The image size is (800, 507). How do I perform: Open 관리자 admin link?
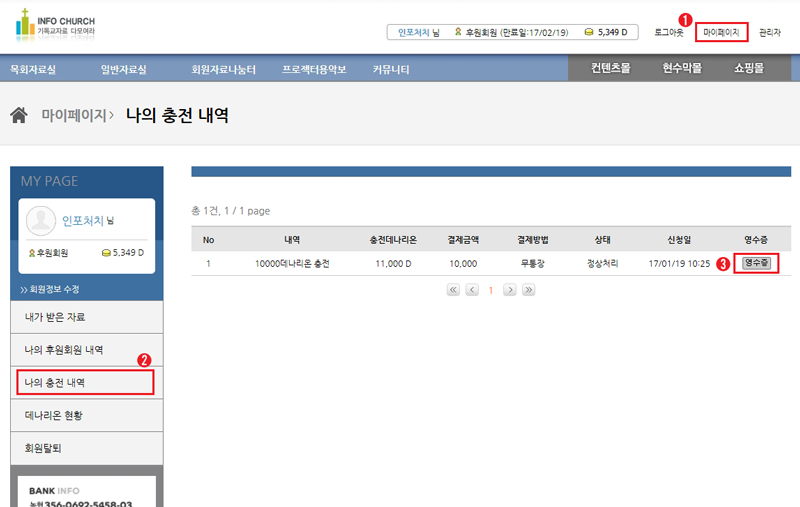[x=770, y=32]
